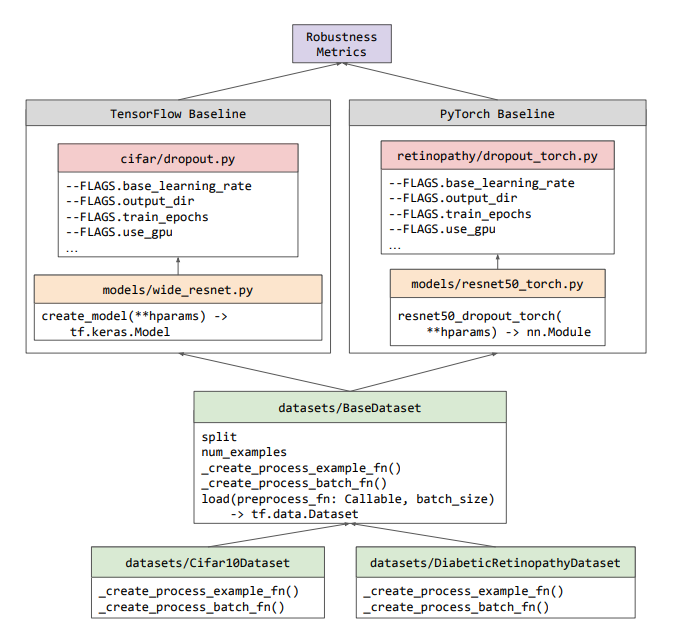Click _create_process_example_fn() in Cifar10Dataset
681x643 pixels.
(199, 591)
